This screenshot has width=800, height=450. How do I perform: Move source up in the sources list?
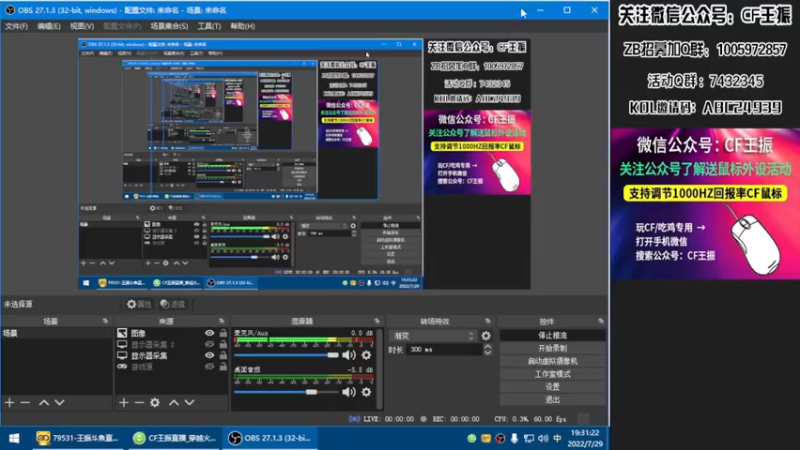coord(174,403)
